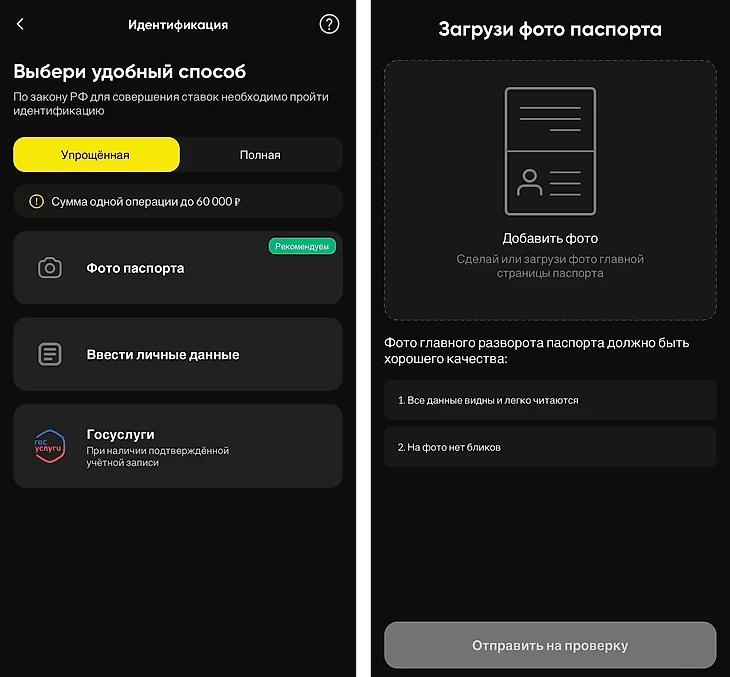Viewport: 730px width, 677px height.
Task: Tap the Сумма одной операции info banner
Action: click(x=178, y=202)
